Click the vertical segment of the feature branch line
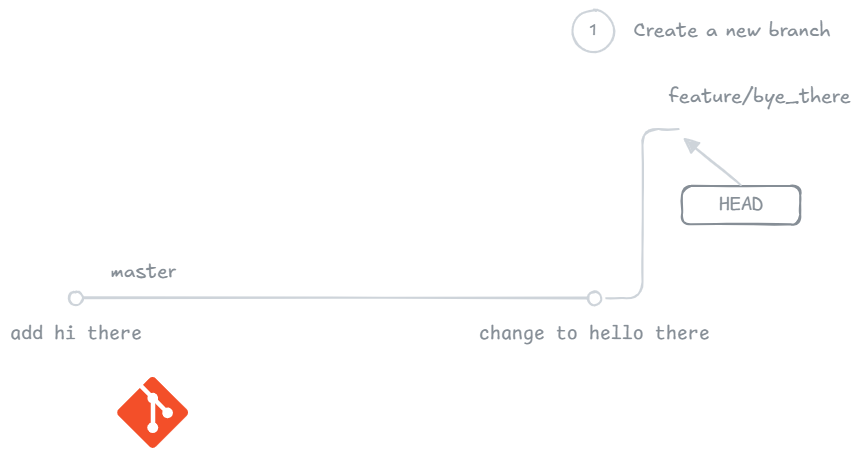This screenshot has width=860, height=458. pyautogui.click(x=641, y=215)
